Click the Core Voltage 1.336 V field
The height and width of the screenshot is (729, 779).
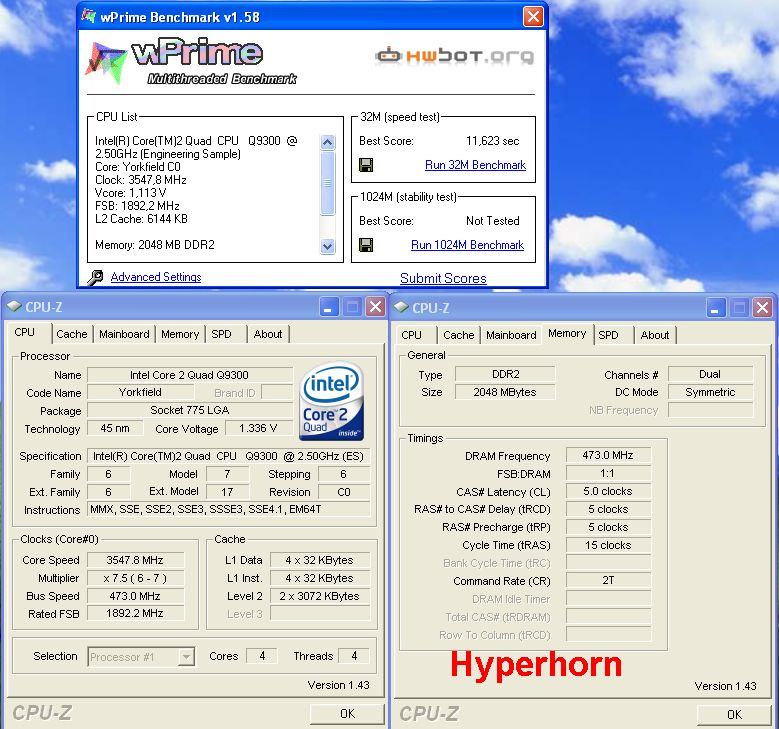click(258, 428)
